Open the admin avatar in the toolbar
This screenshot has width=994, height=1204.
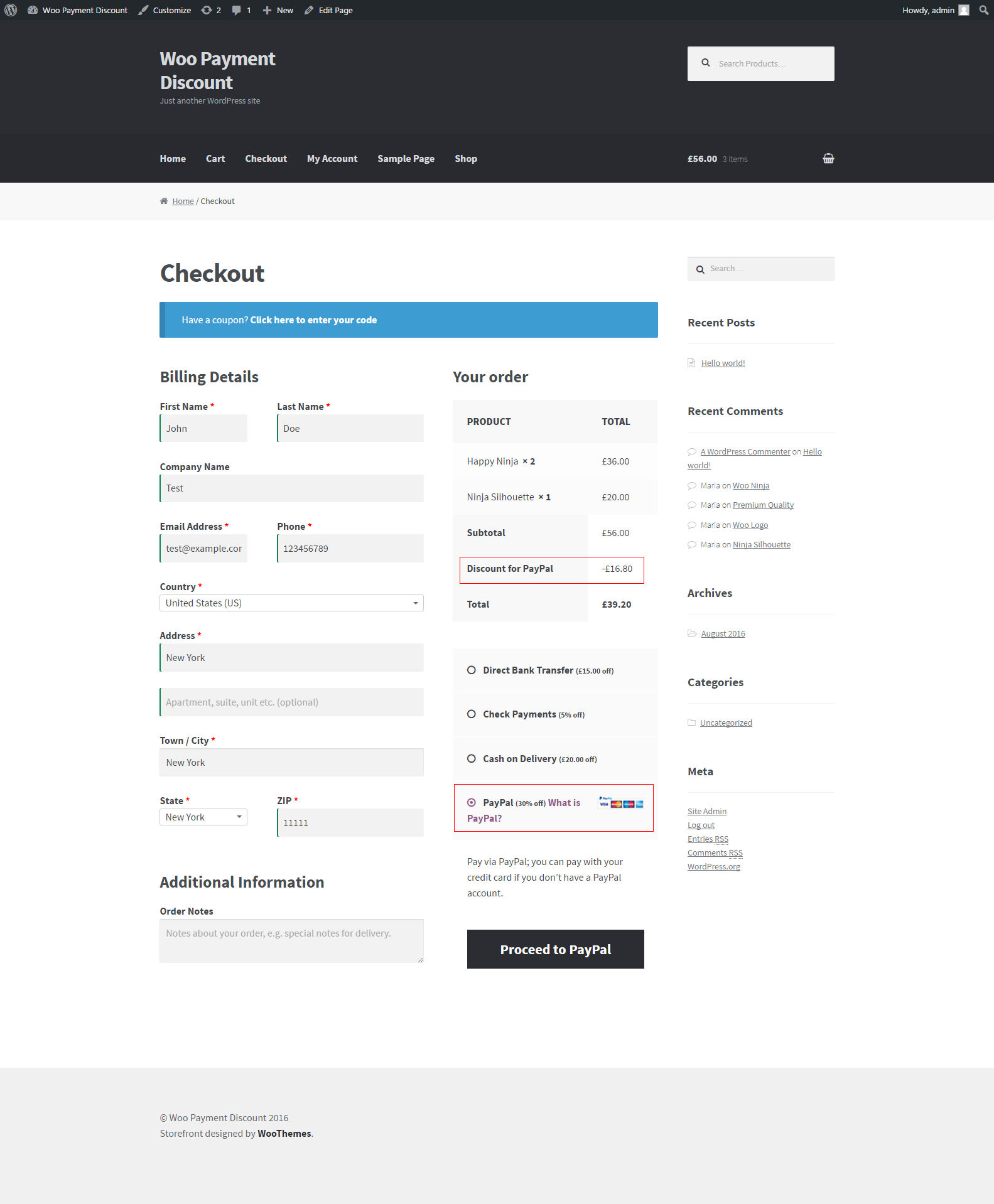point(964,10)
